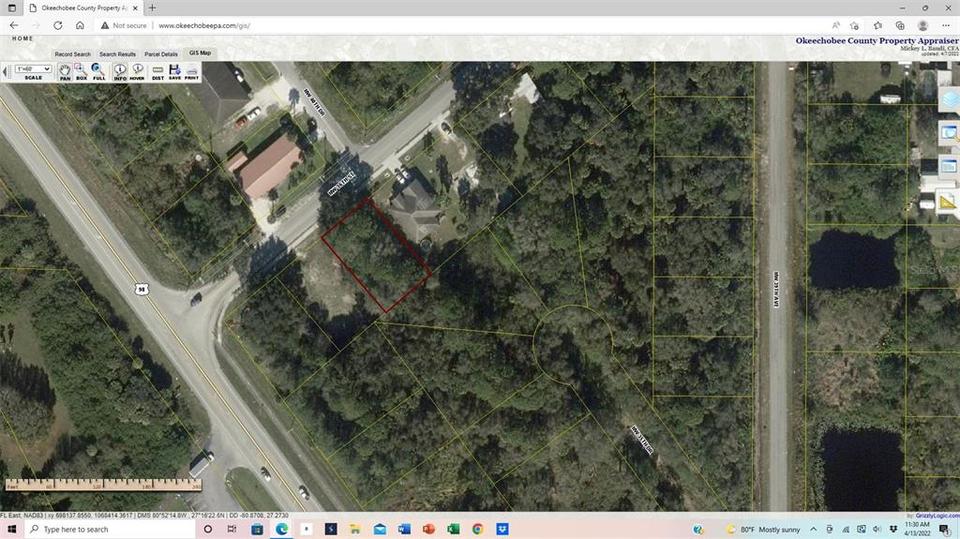Open the Parcel Details tab

click(161, 54)
